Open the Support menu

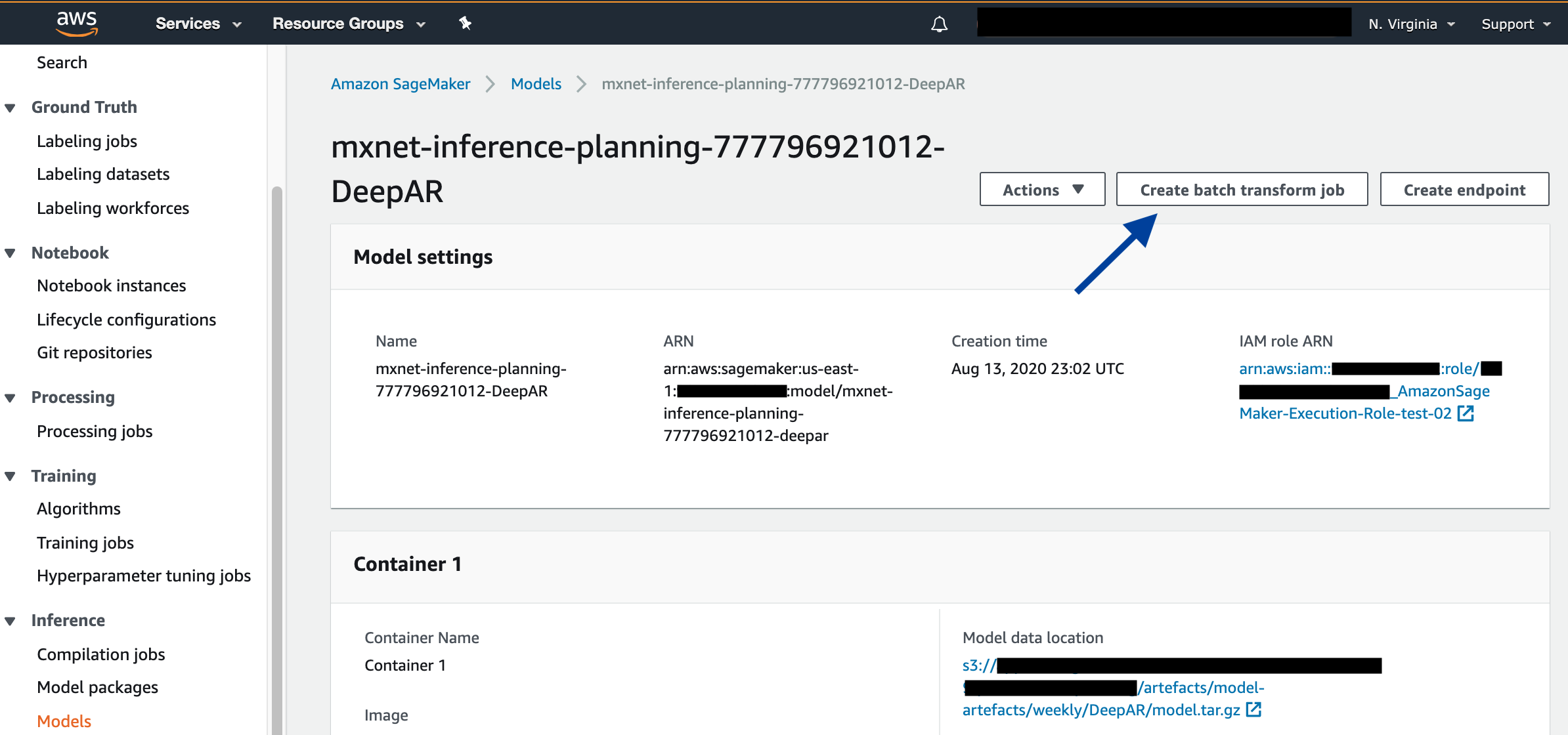coord(1515,24)
